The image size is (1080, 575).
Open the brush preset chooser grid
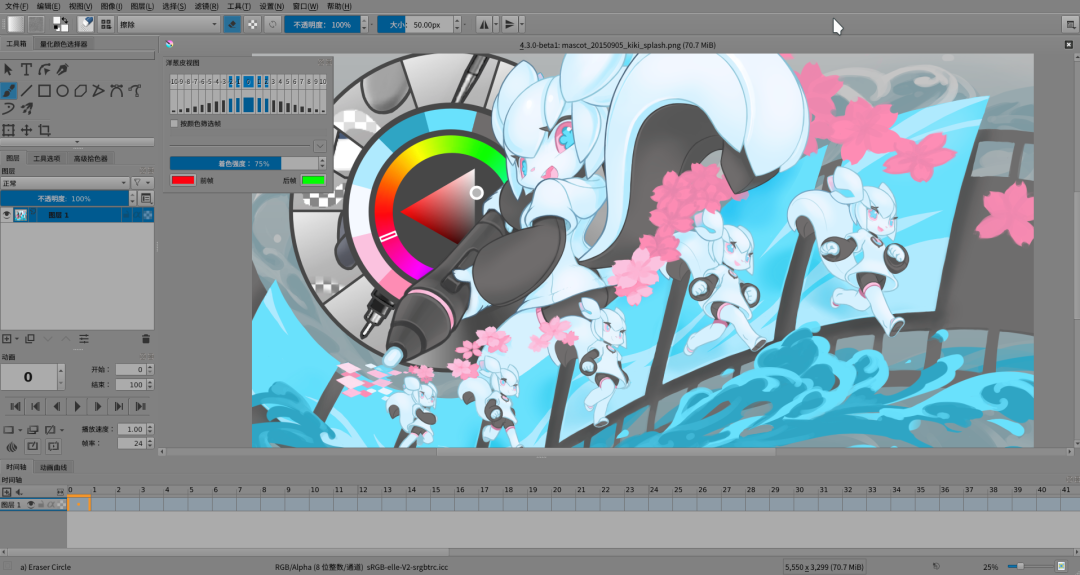[105, 24]
